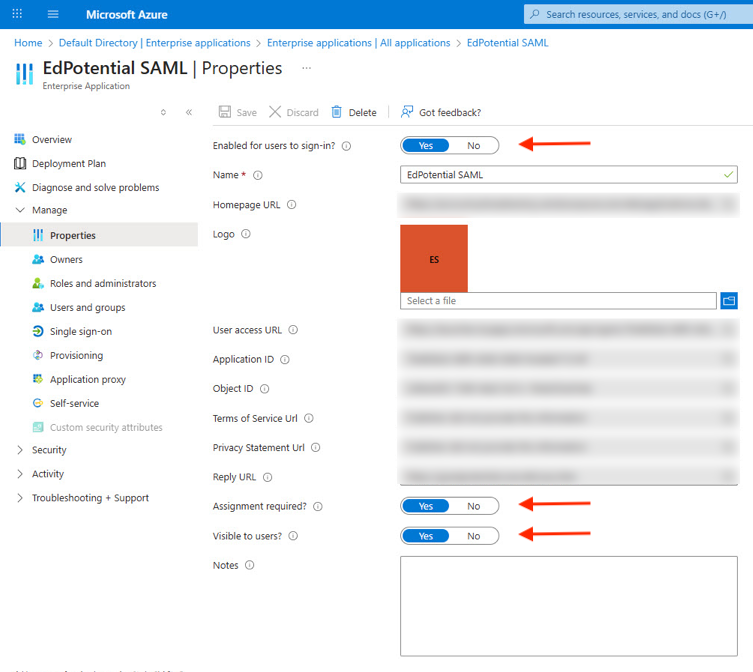Set Enabled for users to sign-in to Yes
The image size is (753, 672).
click(x=425, y=146)
